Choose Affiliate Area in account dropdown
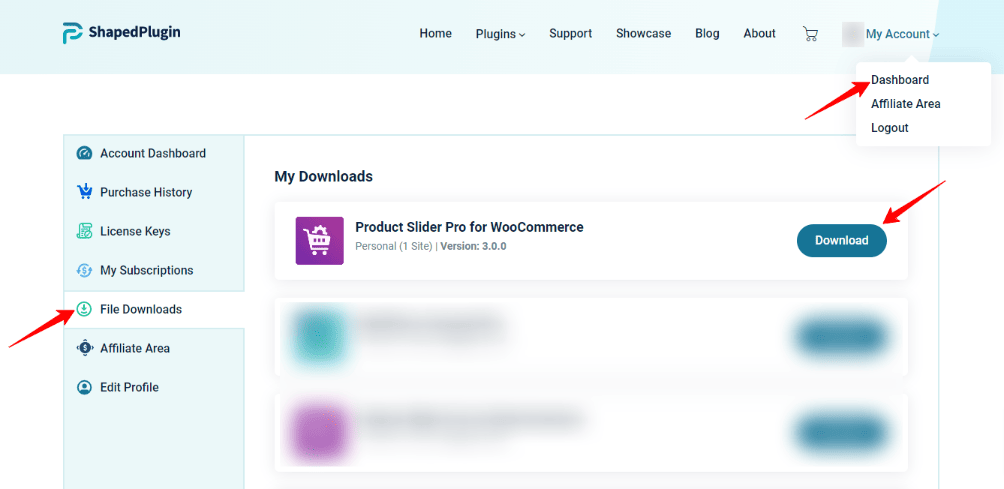 click(905, 104)
